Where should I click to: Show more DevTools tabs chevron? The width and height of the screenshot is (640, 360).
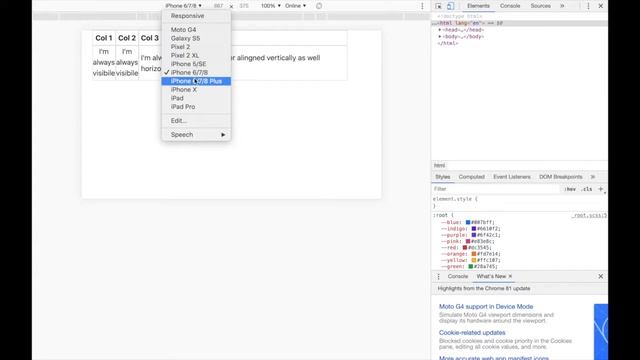point(562,6)
